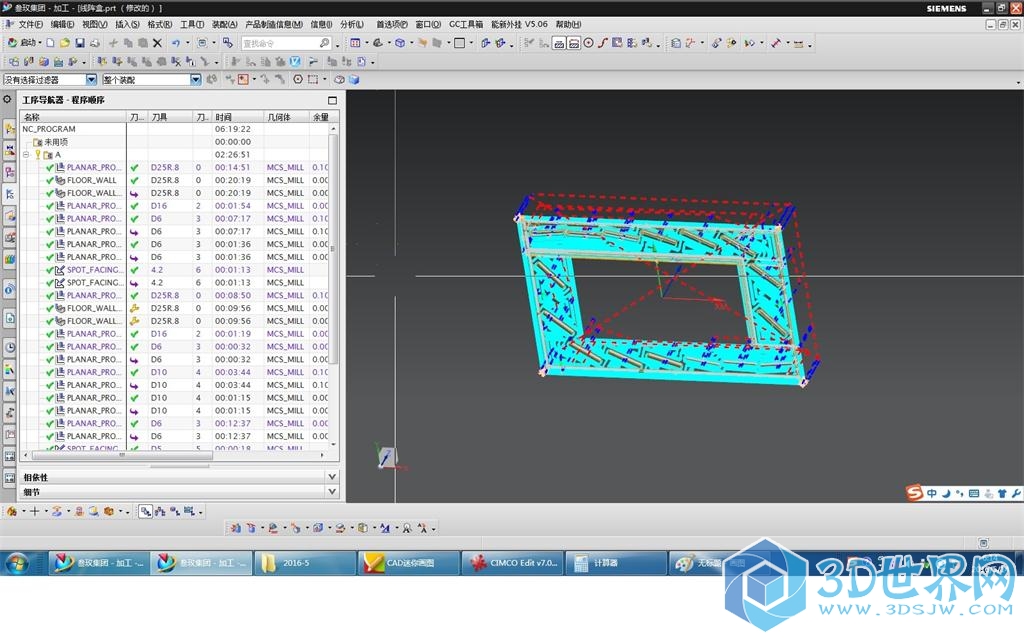Image resolution: width=1024 pixels, height=640 pixels.
Task: Click the red measure distance icon
Action: pyautogui.click(x=775, y=43)
